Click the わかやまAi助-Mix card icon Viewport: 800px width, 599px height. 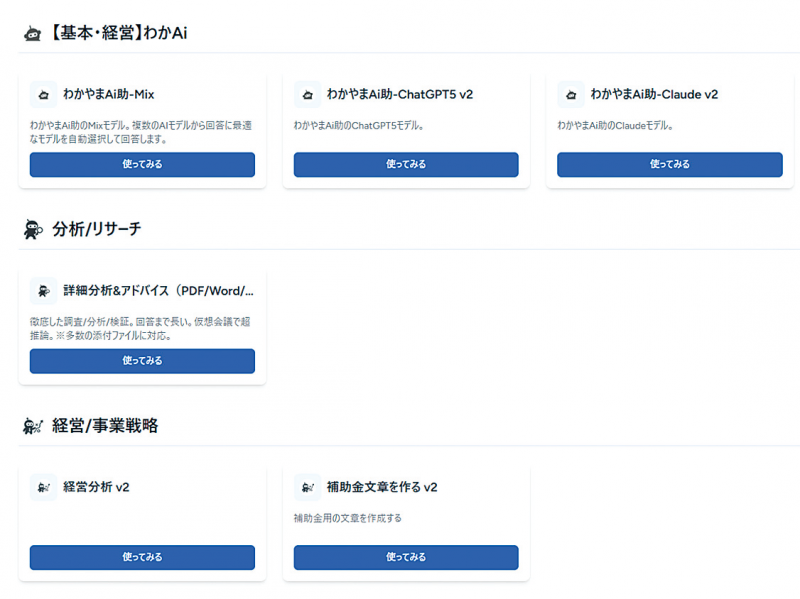coord(43,94)
